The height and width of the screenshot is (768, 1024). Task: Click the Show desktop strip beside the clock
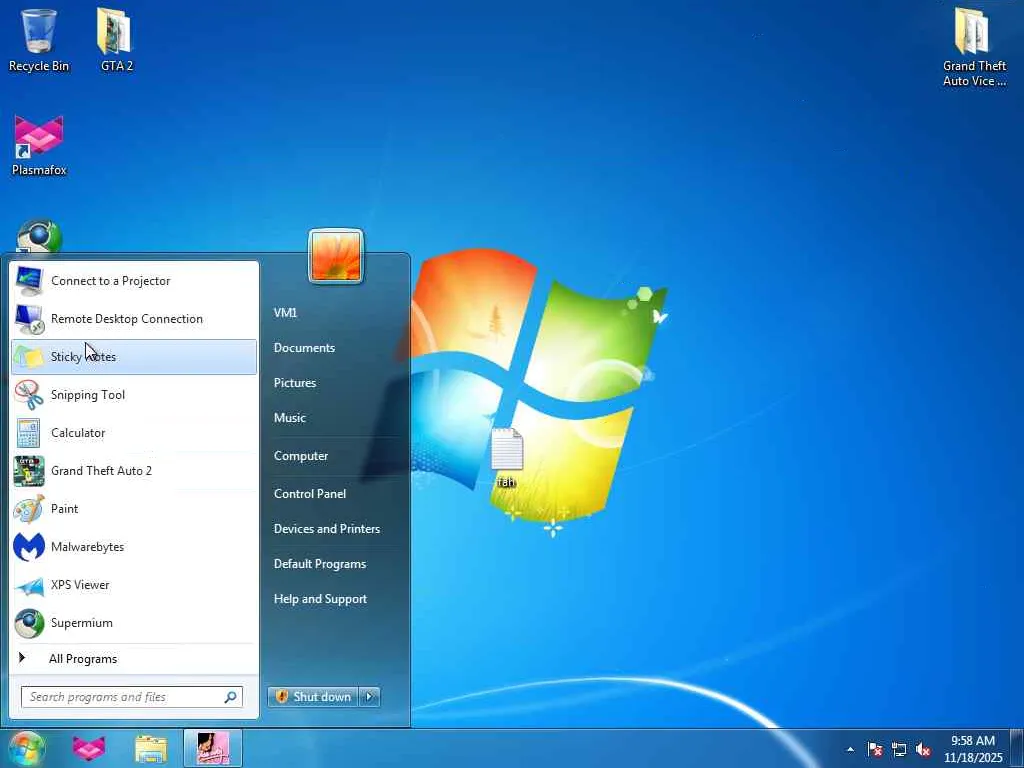tap(1017, 748)
